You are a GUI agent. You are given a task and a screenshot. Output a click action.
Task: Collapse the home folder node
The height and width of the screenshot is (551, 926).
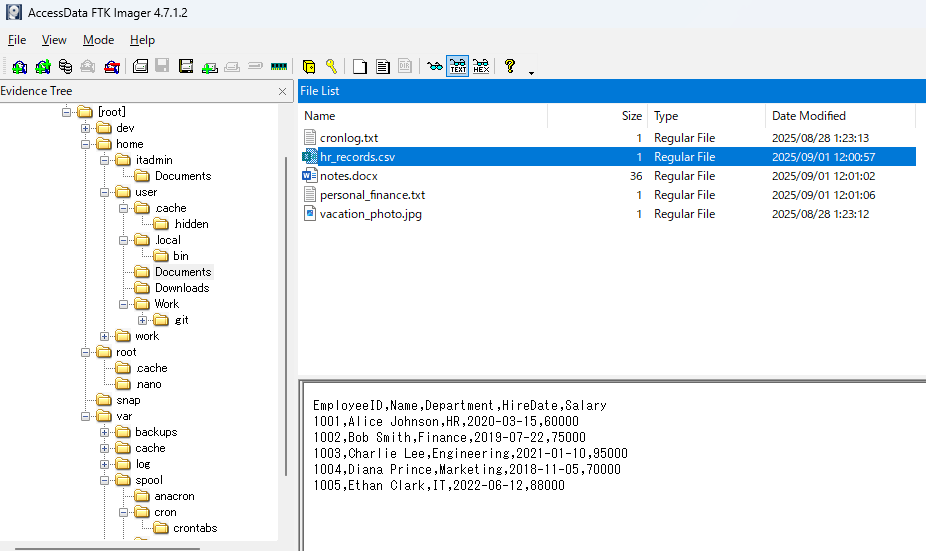click(86, 144)
